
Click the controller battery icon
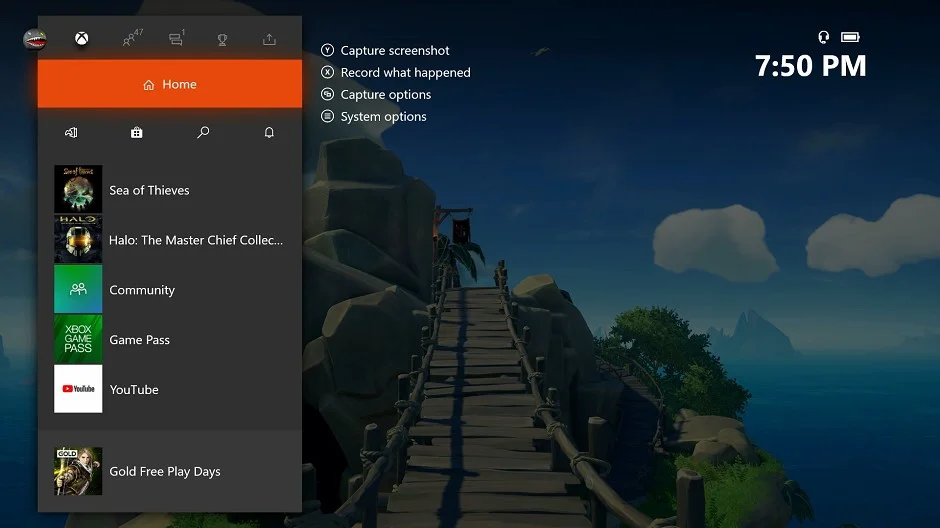point(850,37)
